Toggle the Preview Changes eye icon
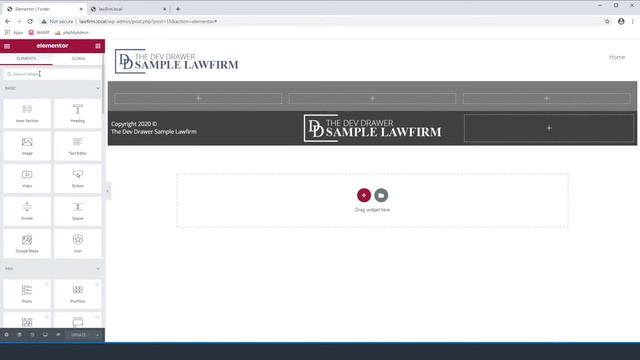This screenshot has height=360, width=640. pyautogui.click(x=58, y=335)
